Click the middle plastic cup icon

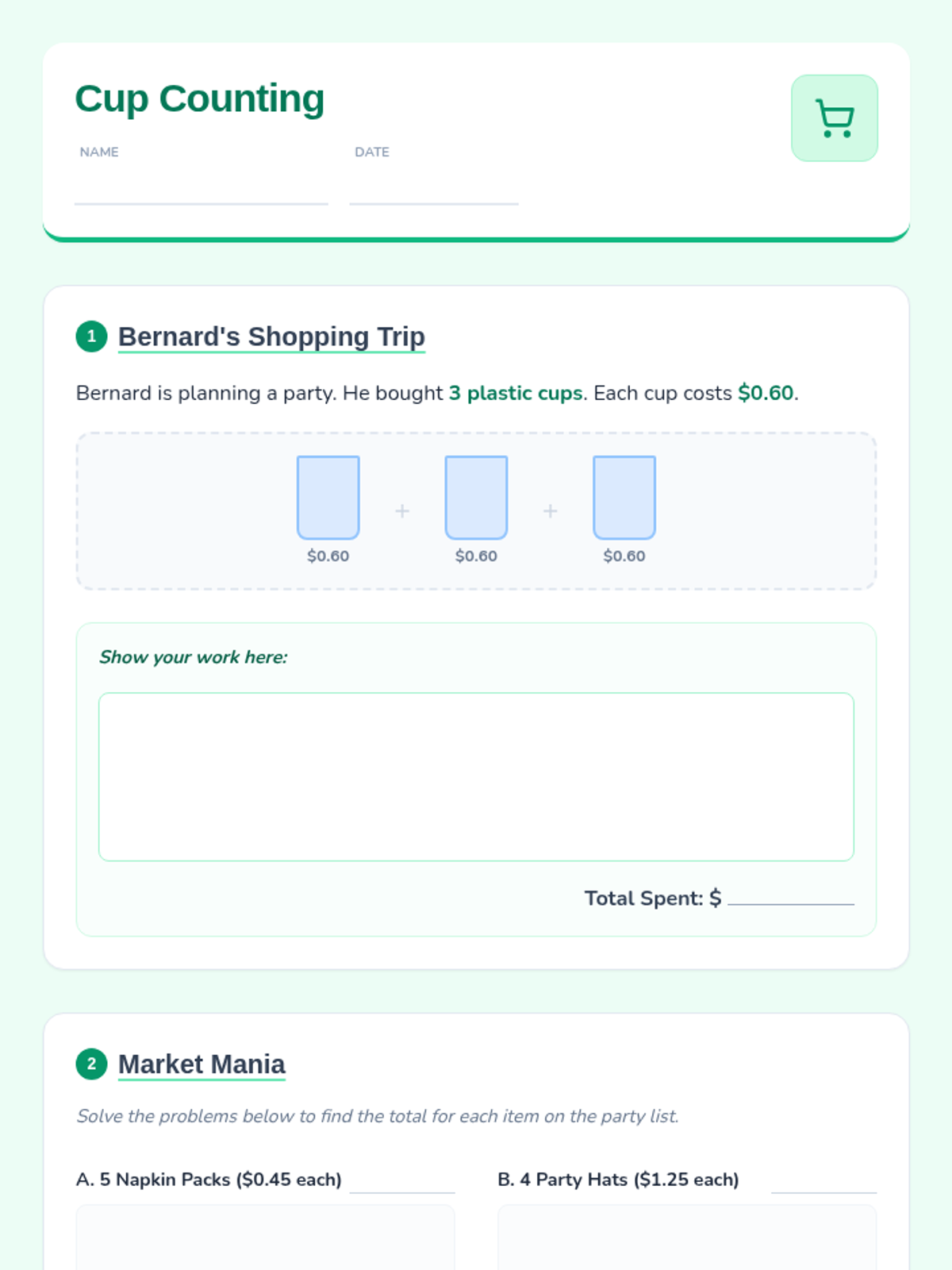tap(476, 497)
